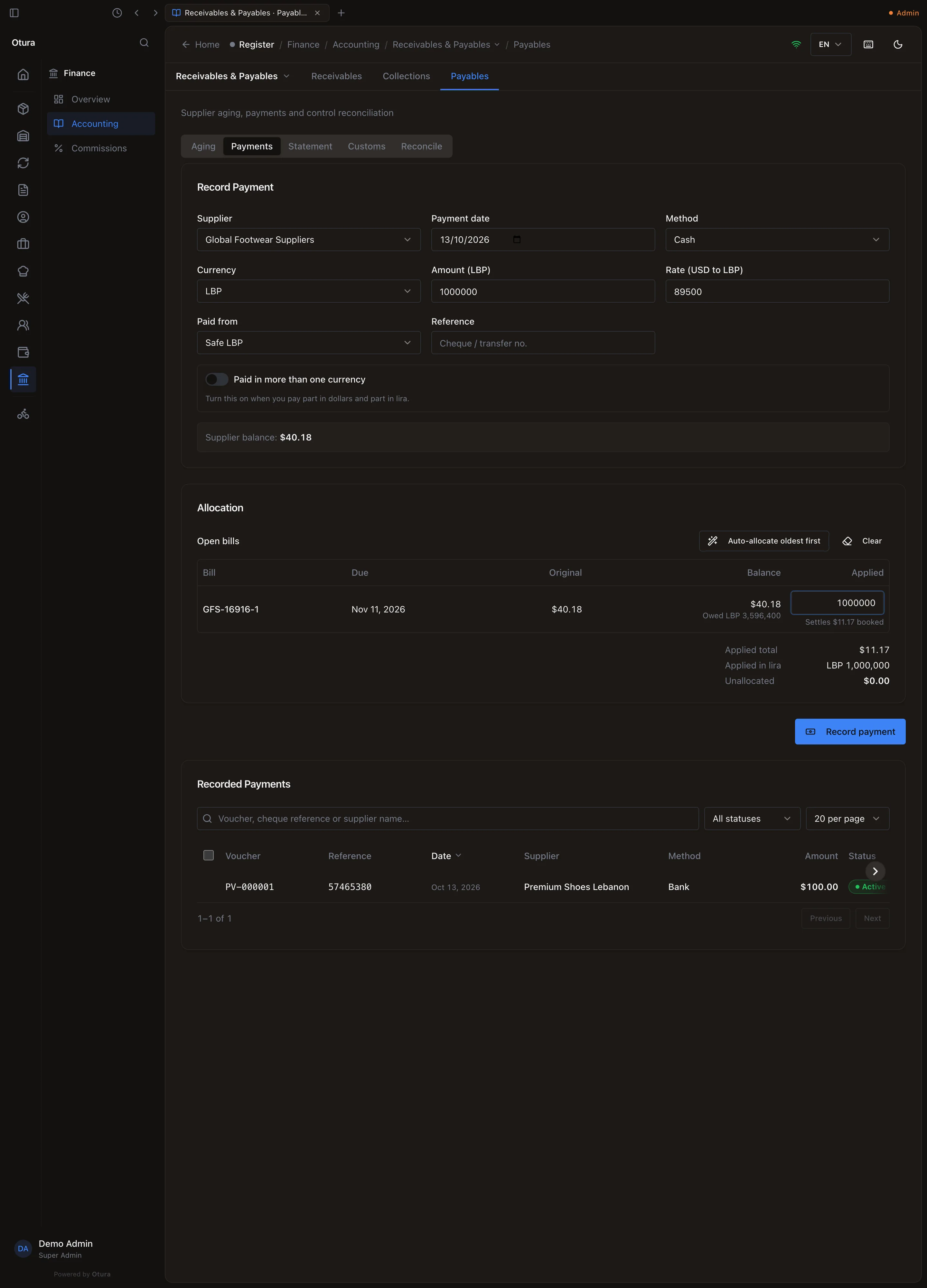The width and height of the screenshot is (927, 1288).
Task: Open the Currency dropdown showing LBP
Action: [x=309, y=291]
